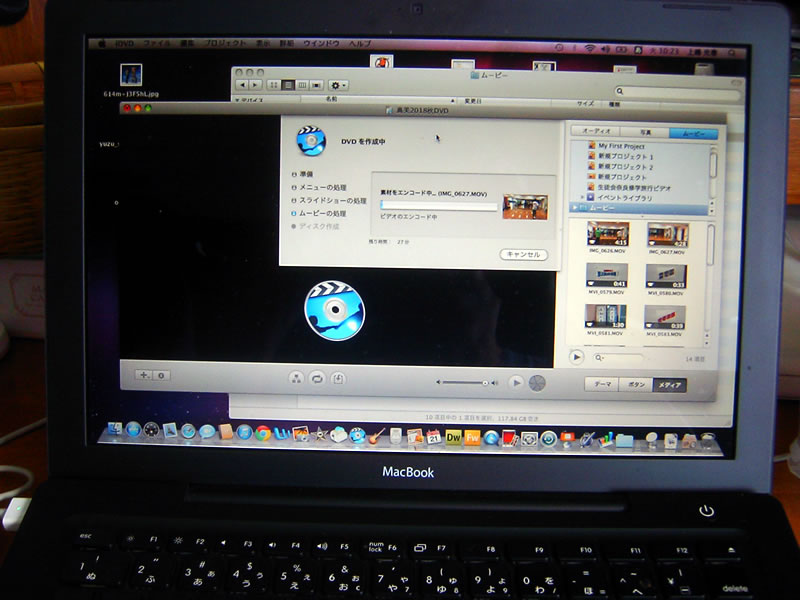Click Finder window forward button
The height and width of the screenshot is (600, 800).
click(255, 85)
